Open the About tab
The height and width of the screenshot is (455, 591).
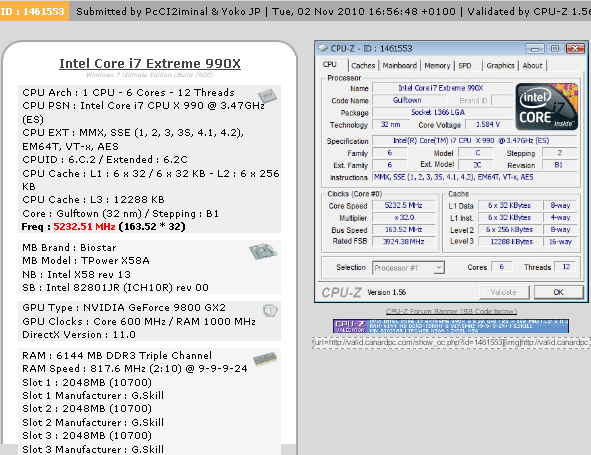532,66
